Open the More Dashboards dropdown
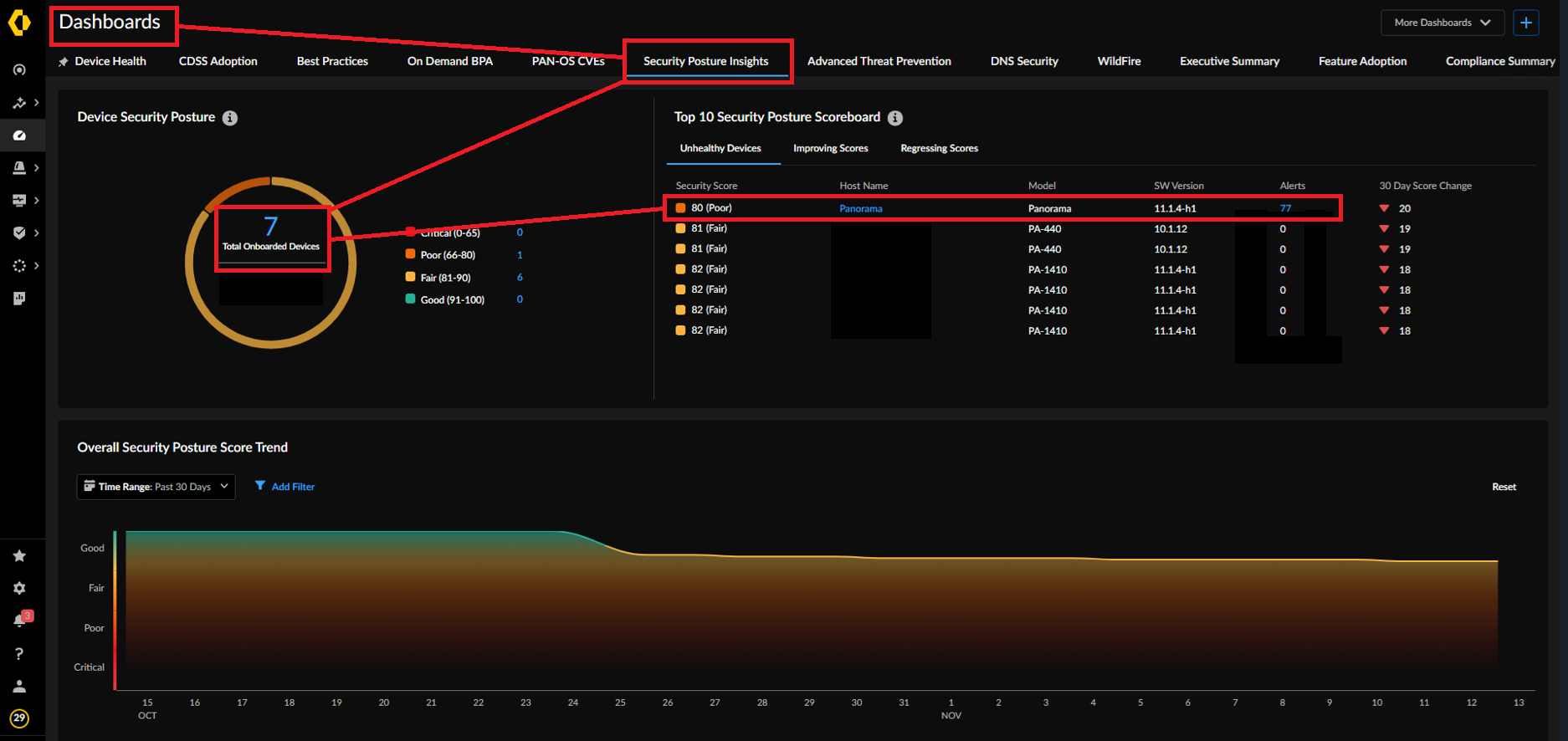The image size is (1568, 741). (1442, 23)
